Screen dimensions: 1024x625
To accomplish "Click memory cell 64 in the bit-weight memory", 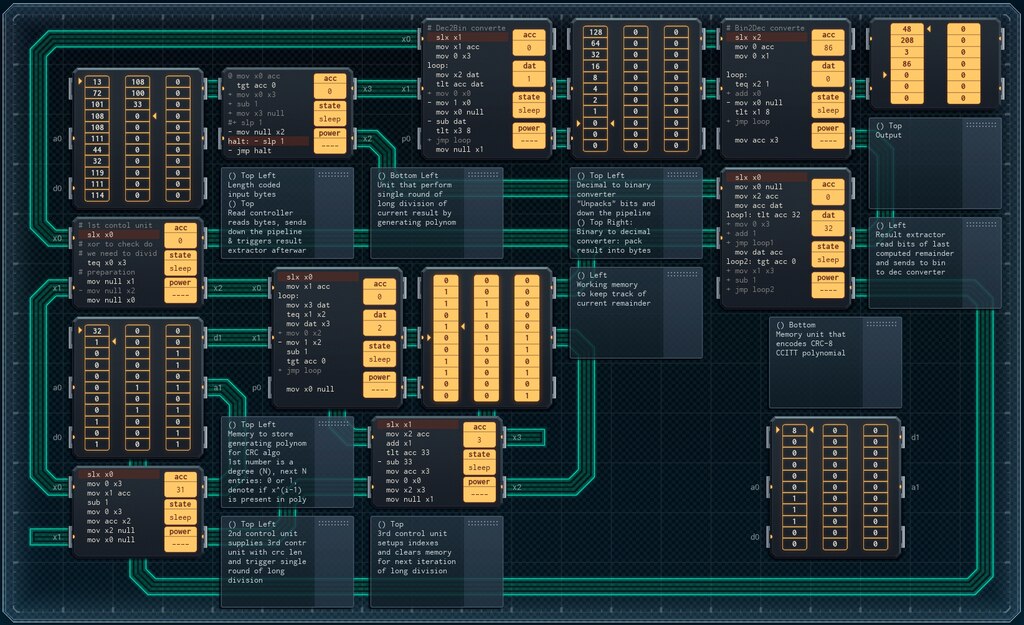I will tap(595, 44).
